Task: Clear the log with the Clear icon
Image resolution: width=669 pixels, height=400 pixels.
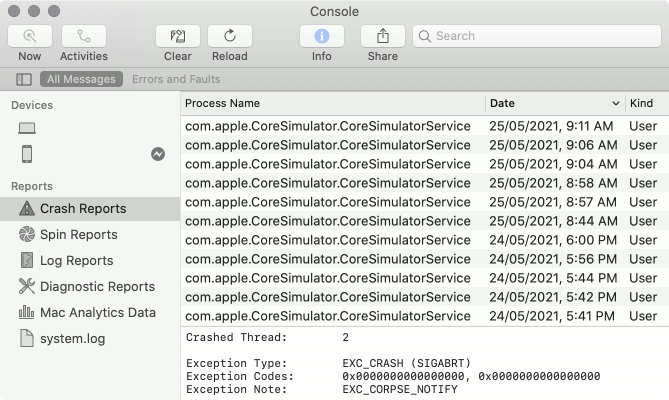Action: tap(177, 36)
